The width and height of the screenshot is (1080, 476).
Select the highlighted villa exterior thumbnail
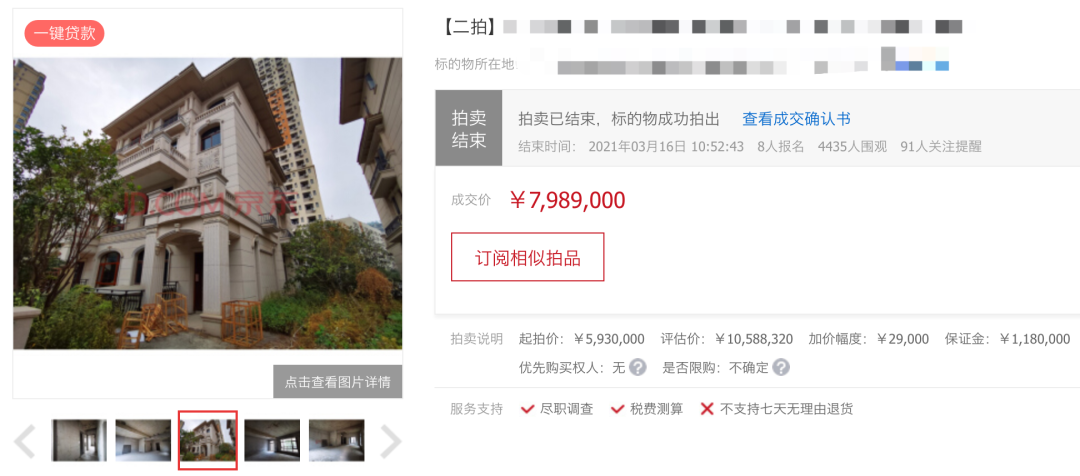tap(208, 440)
